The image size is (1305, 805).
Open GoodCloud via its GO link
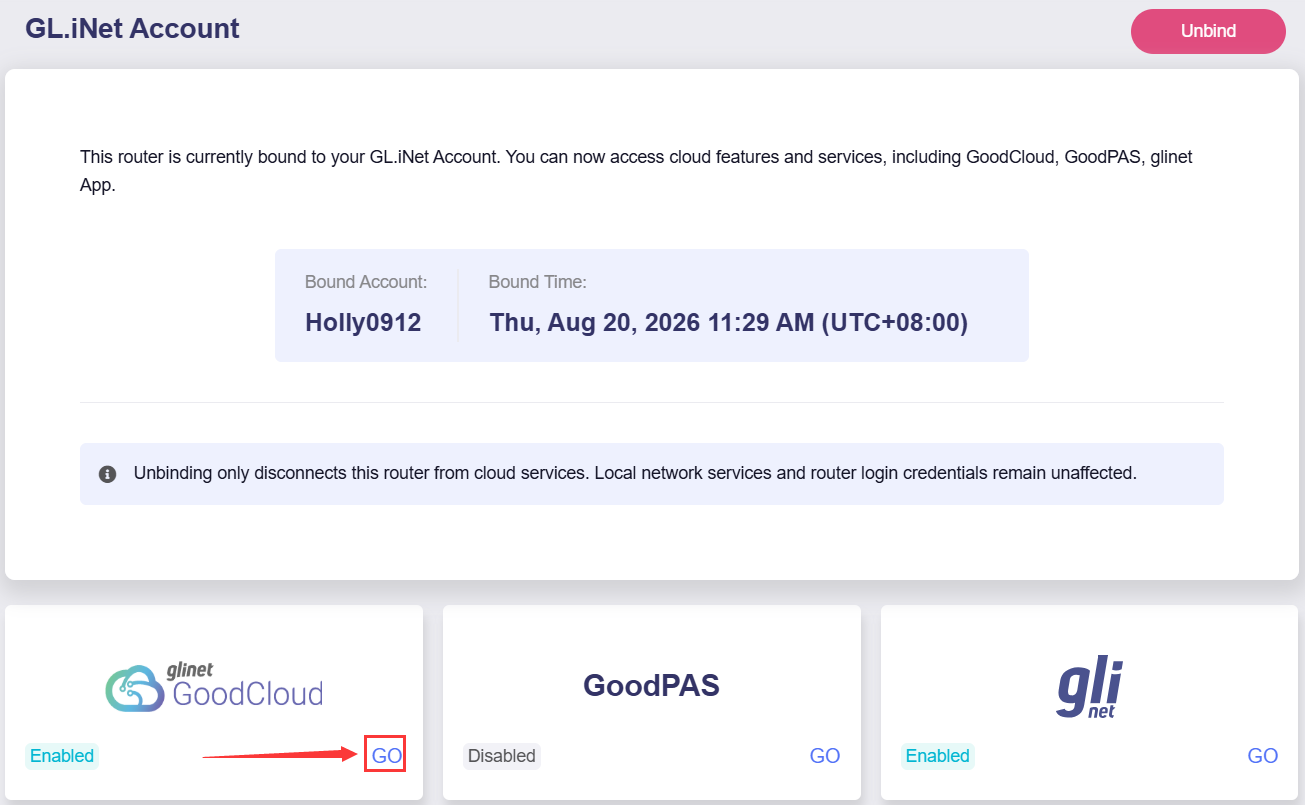[386, 756]
